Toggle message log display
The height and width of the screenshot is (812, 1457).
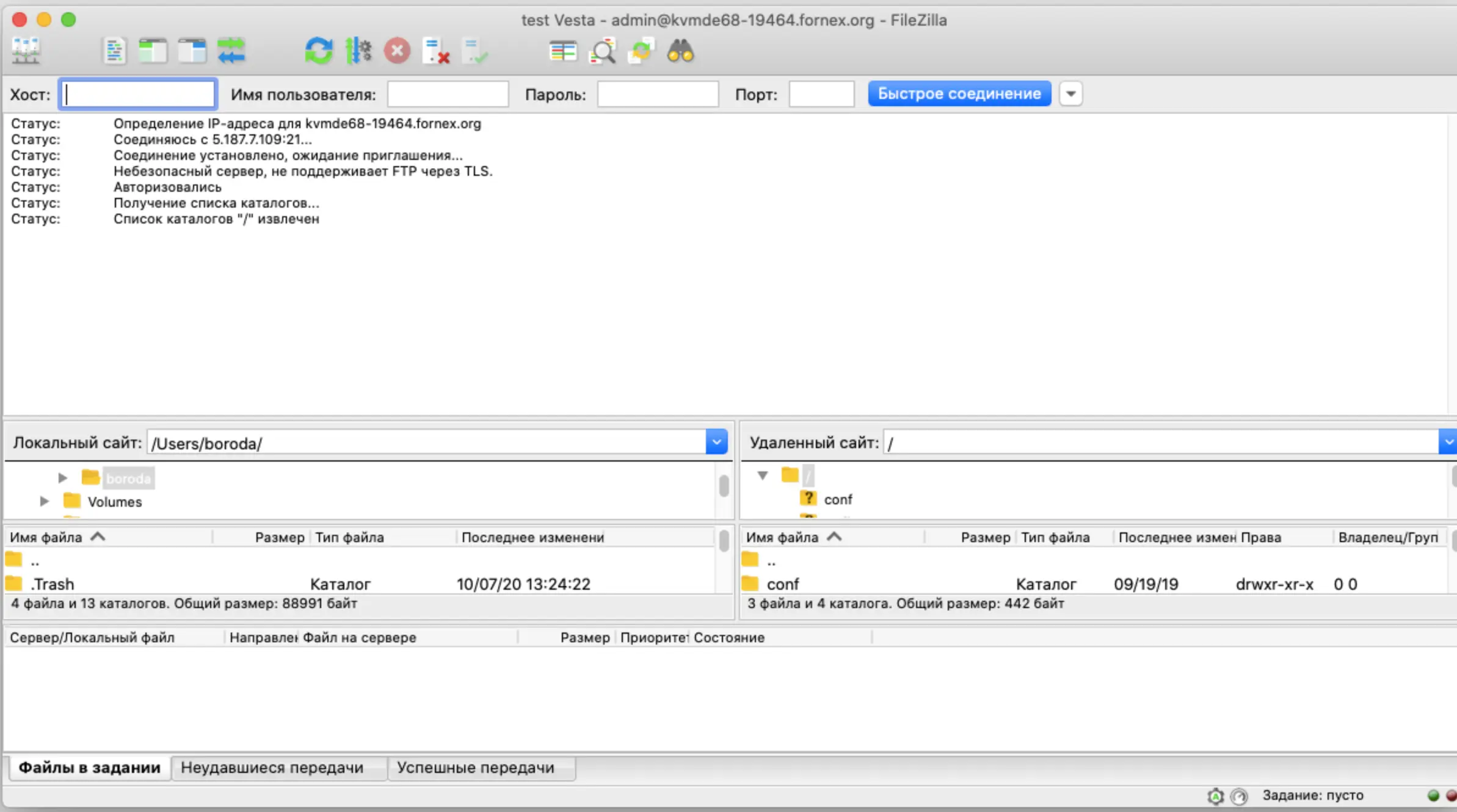114,51
